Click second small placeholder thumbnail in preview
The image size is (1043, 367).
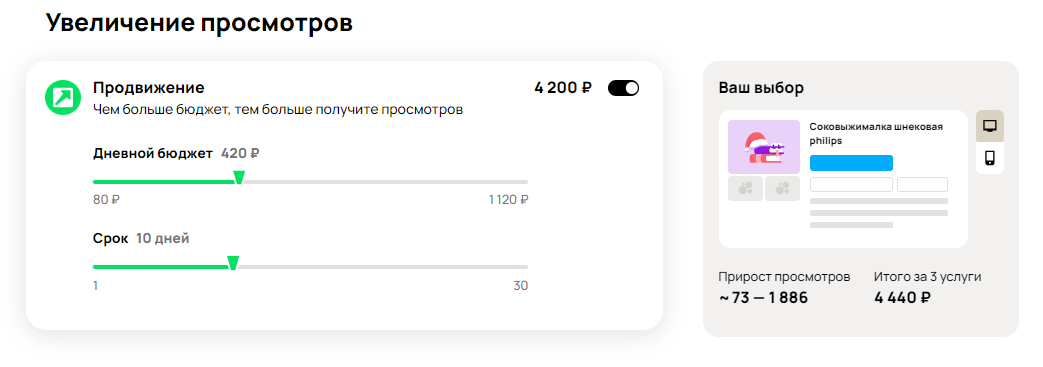click(x=782, y=189)
